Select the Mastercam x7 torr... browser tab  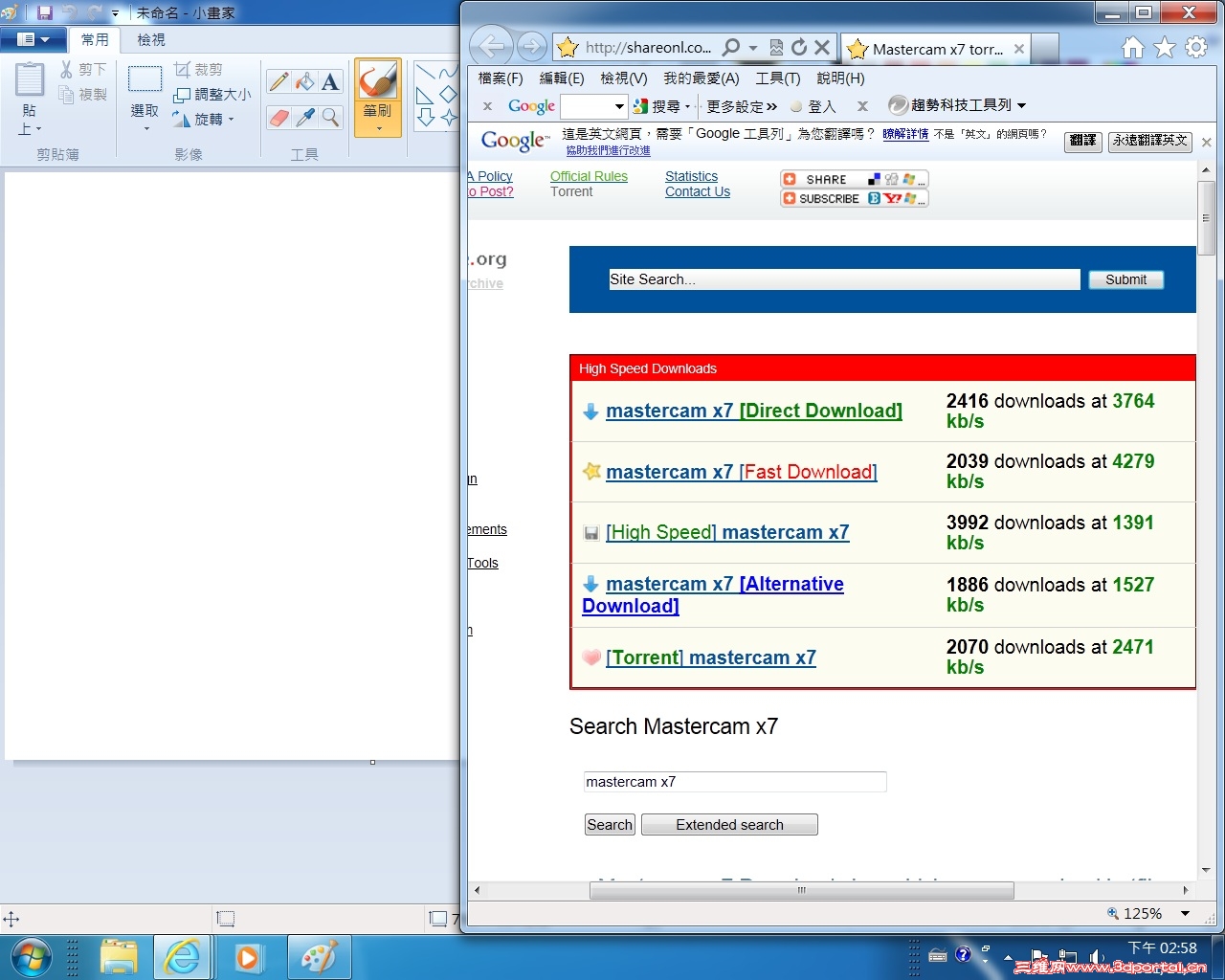click(936, 49)
